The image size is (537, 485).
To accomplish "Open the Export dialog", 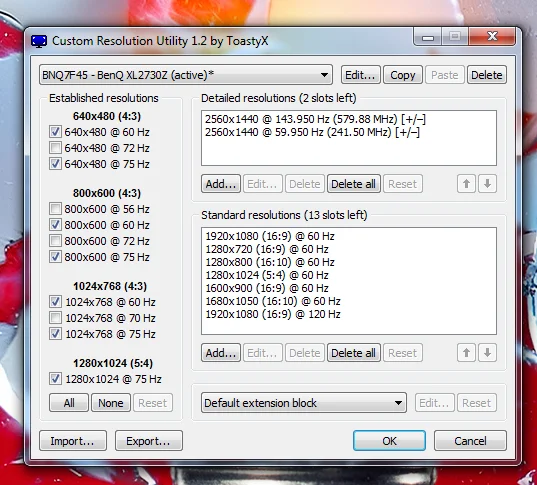I will (x=149, y=441).
